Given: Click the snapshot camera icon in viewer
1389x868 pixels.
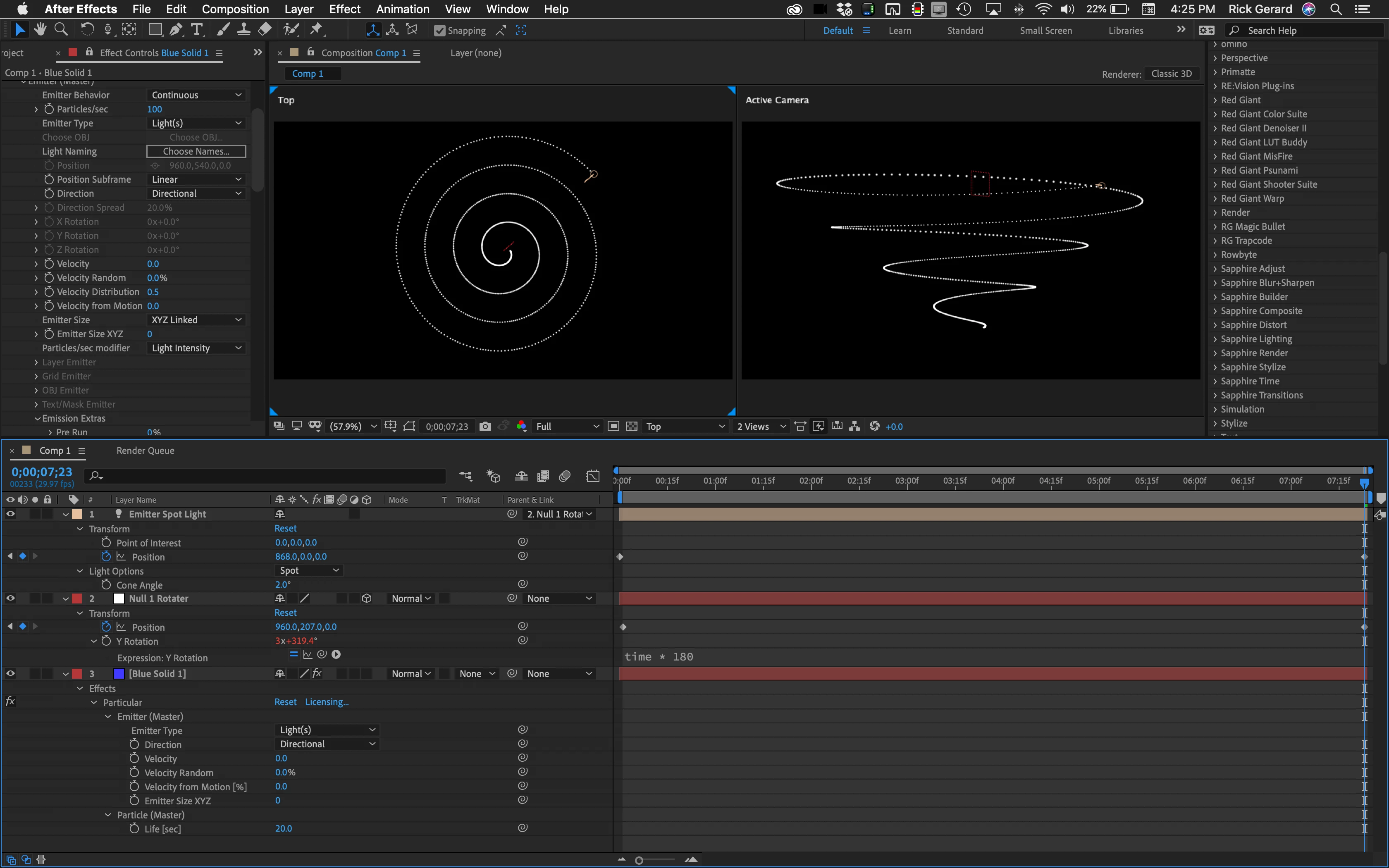Looking at the screenshot, I should pyautogui.click(x=485, y=426).
